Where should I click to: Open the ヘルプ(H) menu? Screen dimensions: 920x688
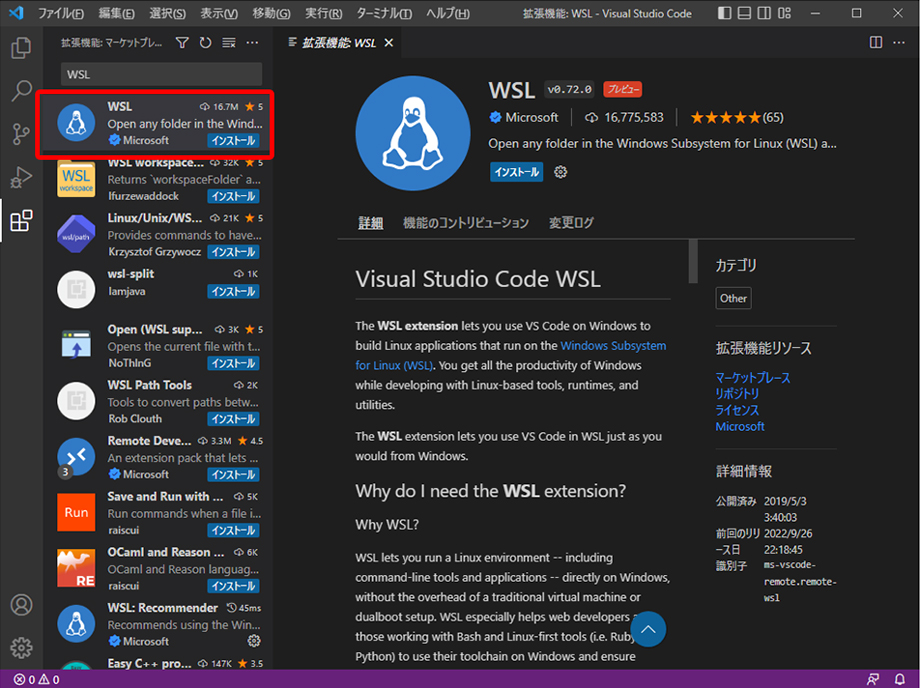448,13
